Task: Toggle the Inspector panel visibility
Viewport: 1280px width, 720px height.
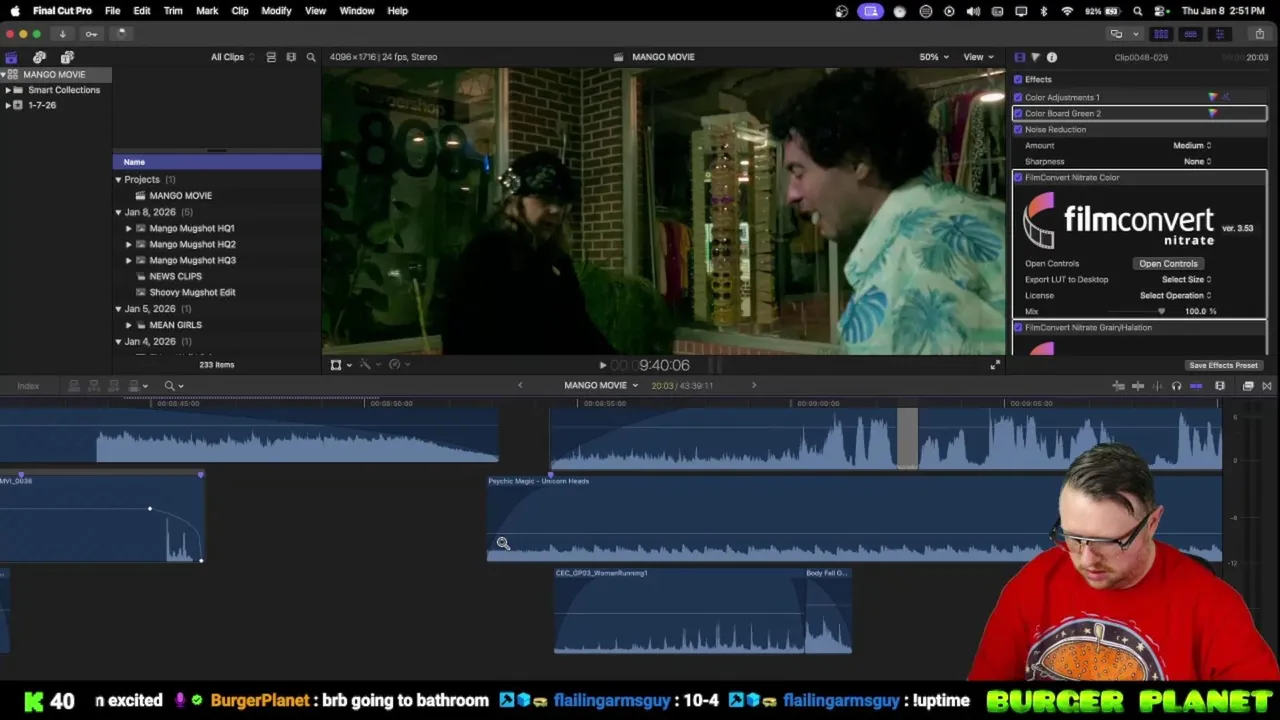Action: (x=1219, y=33)
